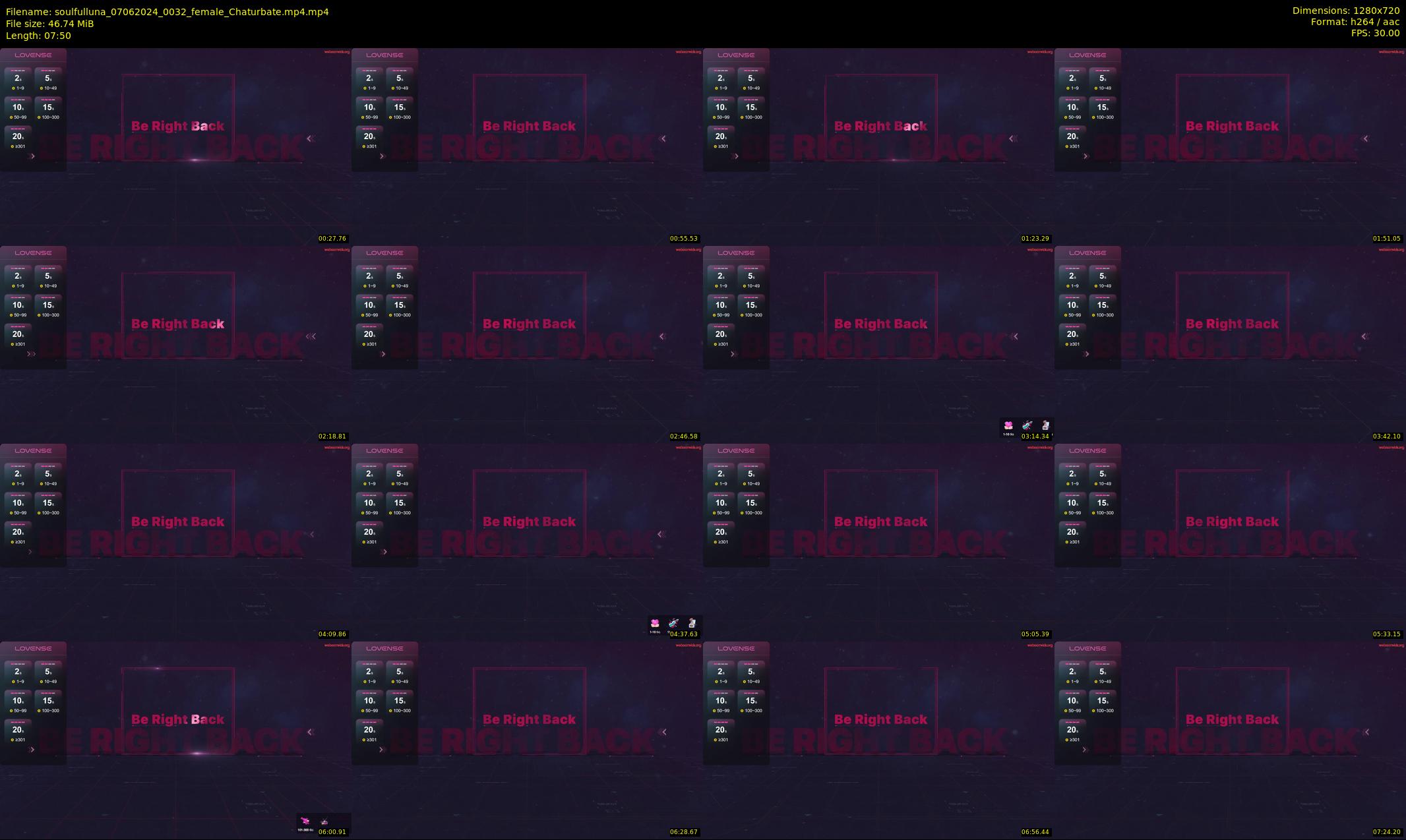Click the 20s ≥301 tile in the 05:05.39 frame
The height and width of the screenshot is (840, 1406).
coord(721,534)
